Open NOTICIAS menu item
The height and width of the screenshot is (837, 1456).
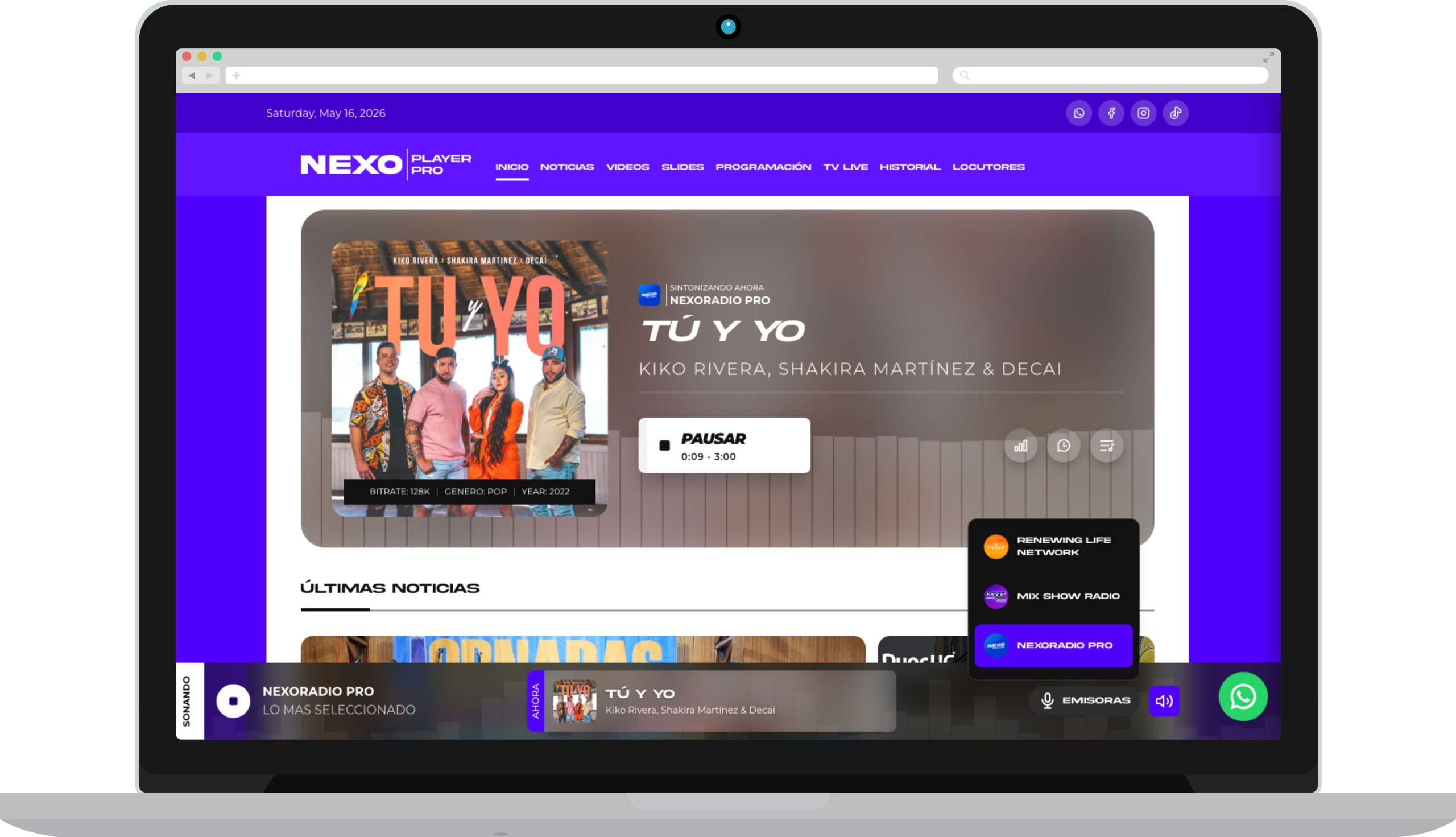[567, 167]
